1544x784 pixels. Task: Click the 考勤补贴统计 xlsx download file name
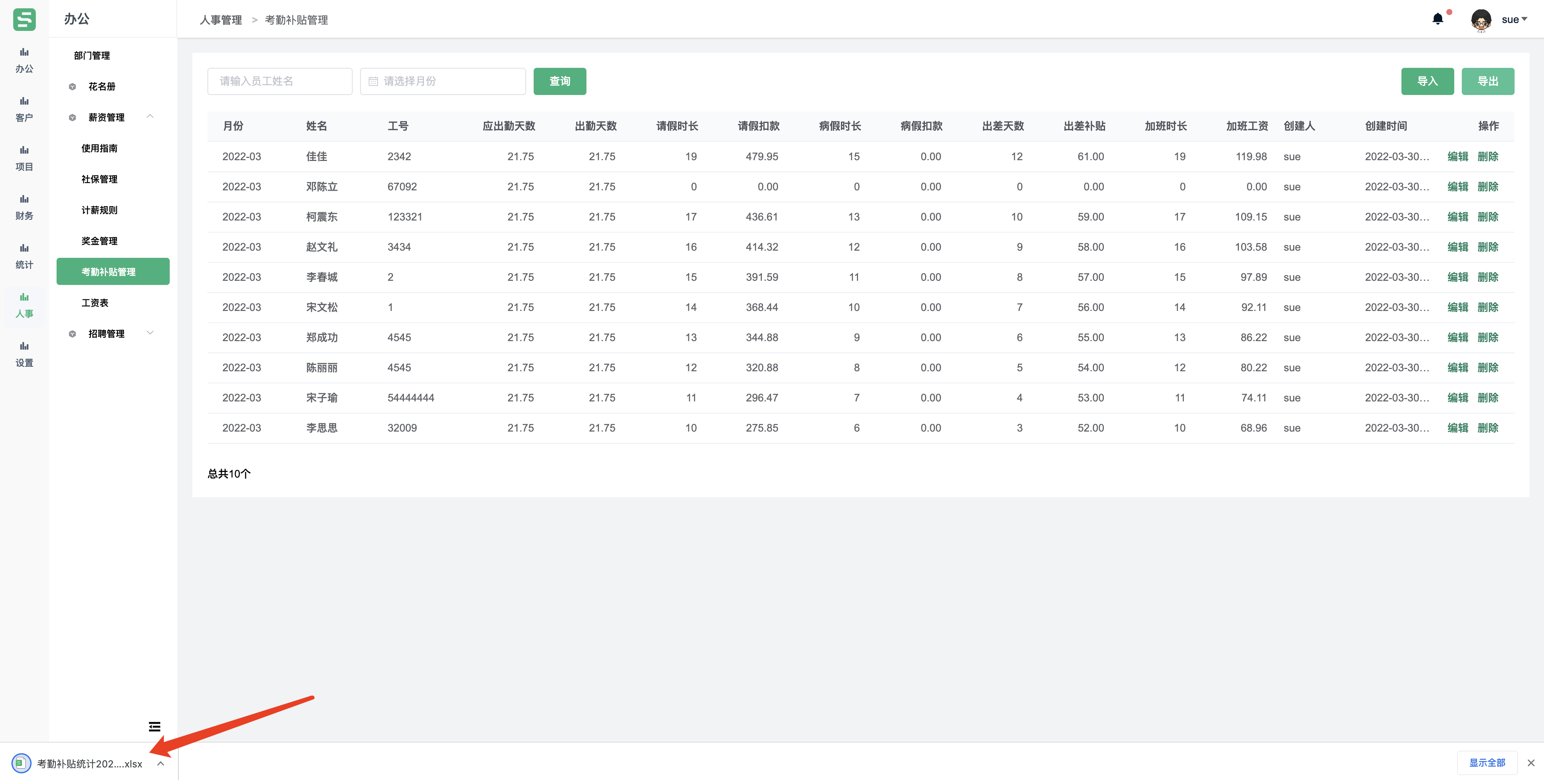point(89,764)
